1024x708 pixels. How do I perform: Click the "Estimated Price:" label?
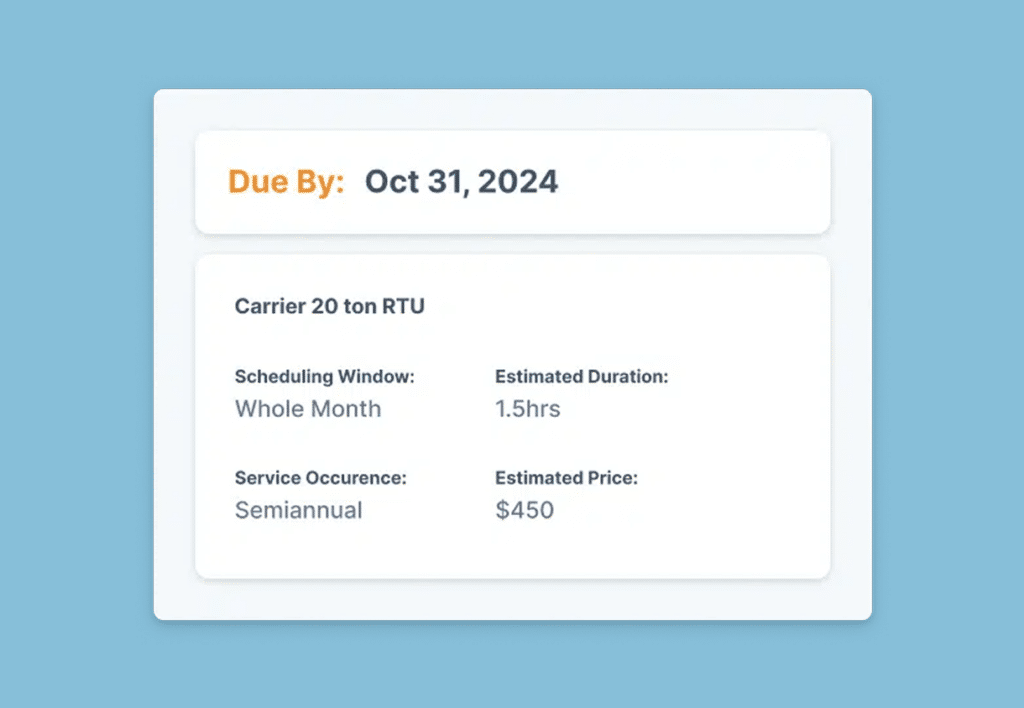[x=566, y=478]
